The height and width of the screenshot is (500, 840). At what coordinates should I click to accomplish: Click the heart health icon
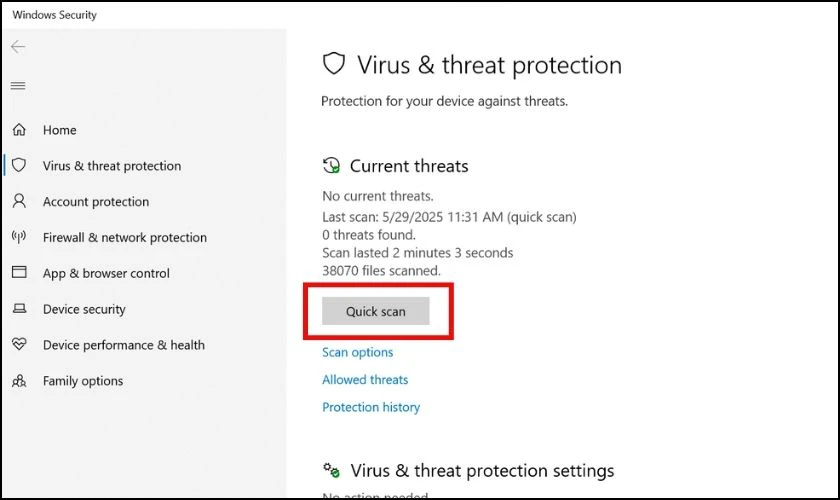pos(19,344)
